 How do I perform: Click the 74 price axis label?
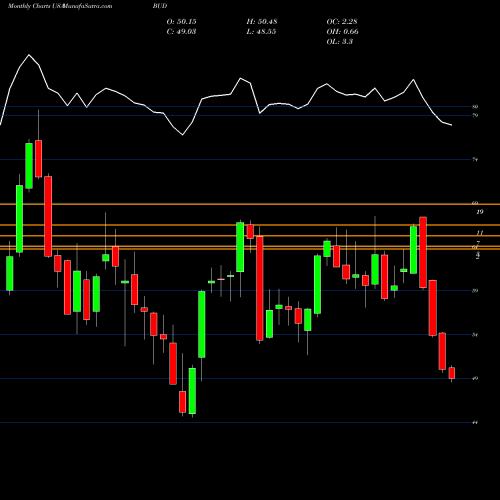[x=475, y=159]
